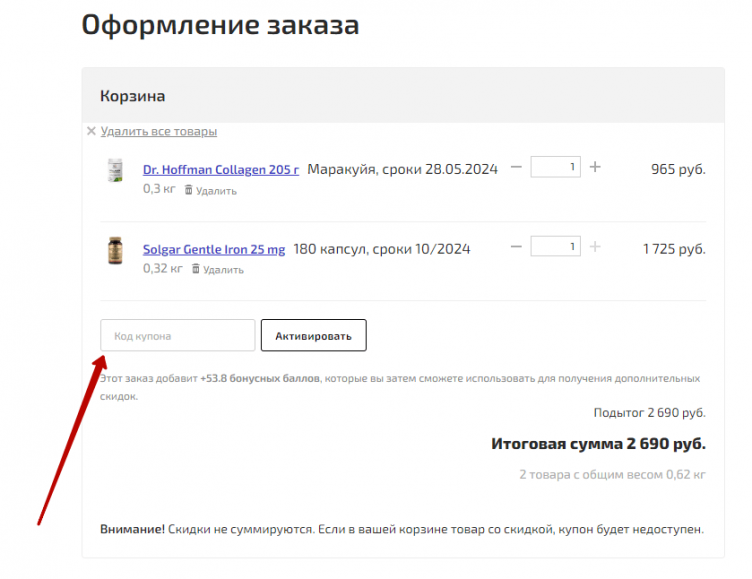Increase quantity of Dr. Hoffman Collagen with plus

(595, 167)
